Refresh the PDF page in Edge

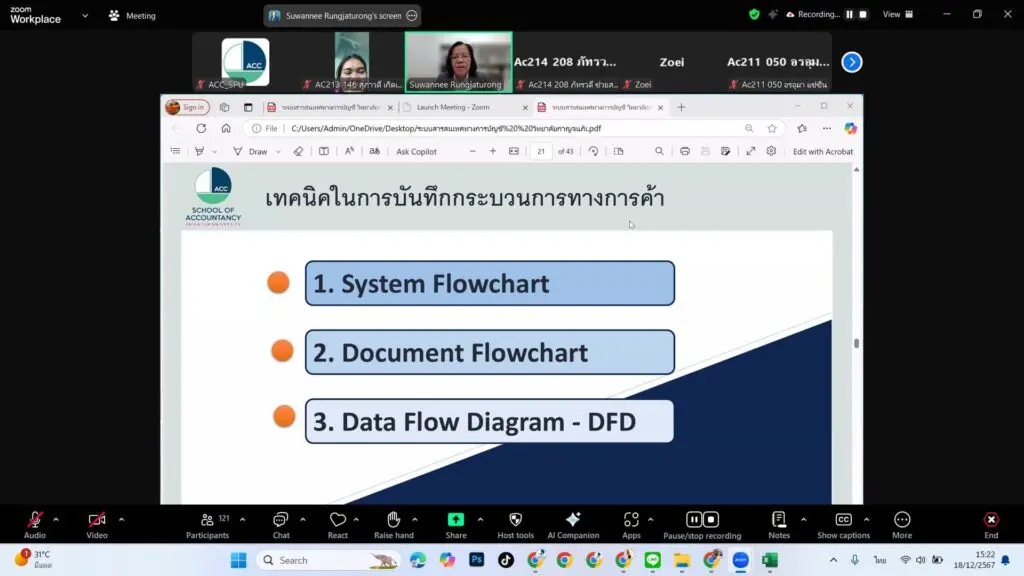(x=201, y=129)
